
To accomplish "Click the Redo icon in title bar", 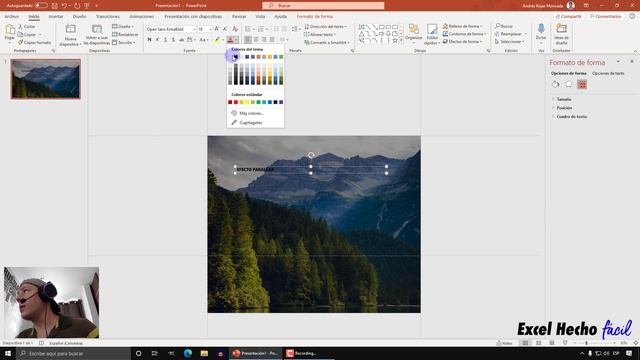I will click(77, 6).
